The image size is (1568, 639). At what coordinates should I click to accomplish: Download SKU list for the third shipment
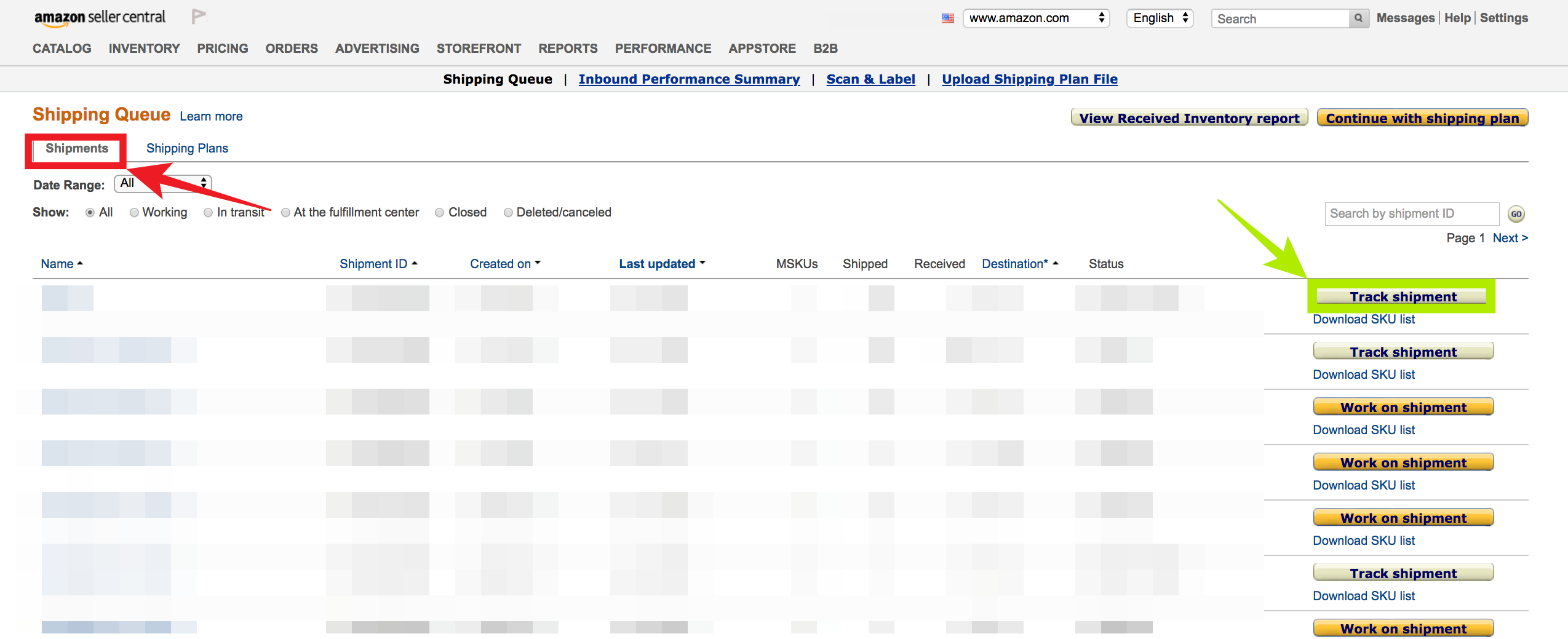(1364, 430)
